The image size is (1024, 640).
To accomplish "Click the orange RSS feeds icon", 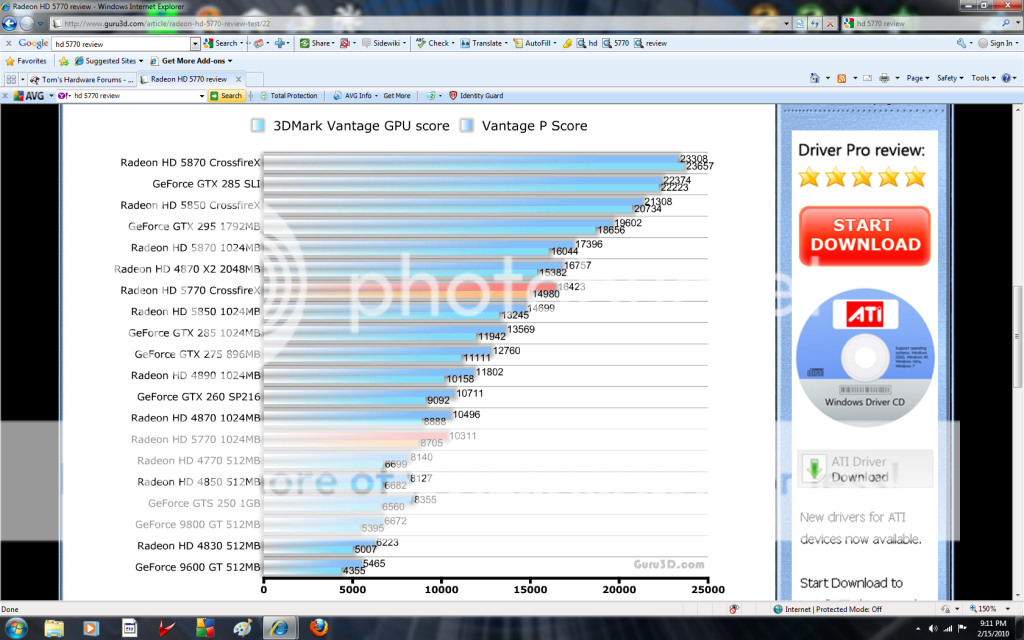I will pos(842,78).
